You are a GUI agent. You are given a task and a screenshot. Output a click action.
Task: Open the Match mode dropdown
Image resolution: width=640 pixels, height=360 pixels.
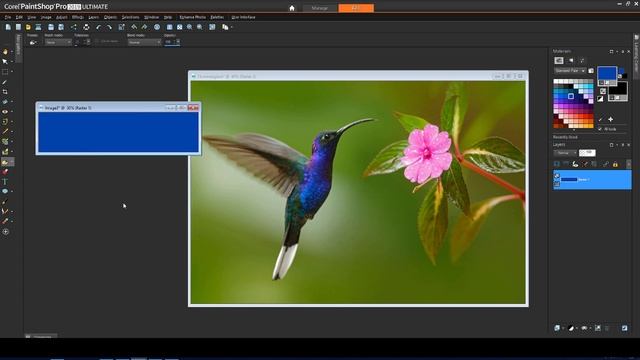pyautogui.click(x=58, y=42)
